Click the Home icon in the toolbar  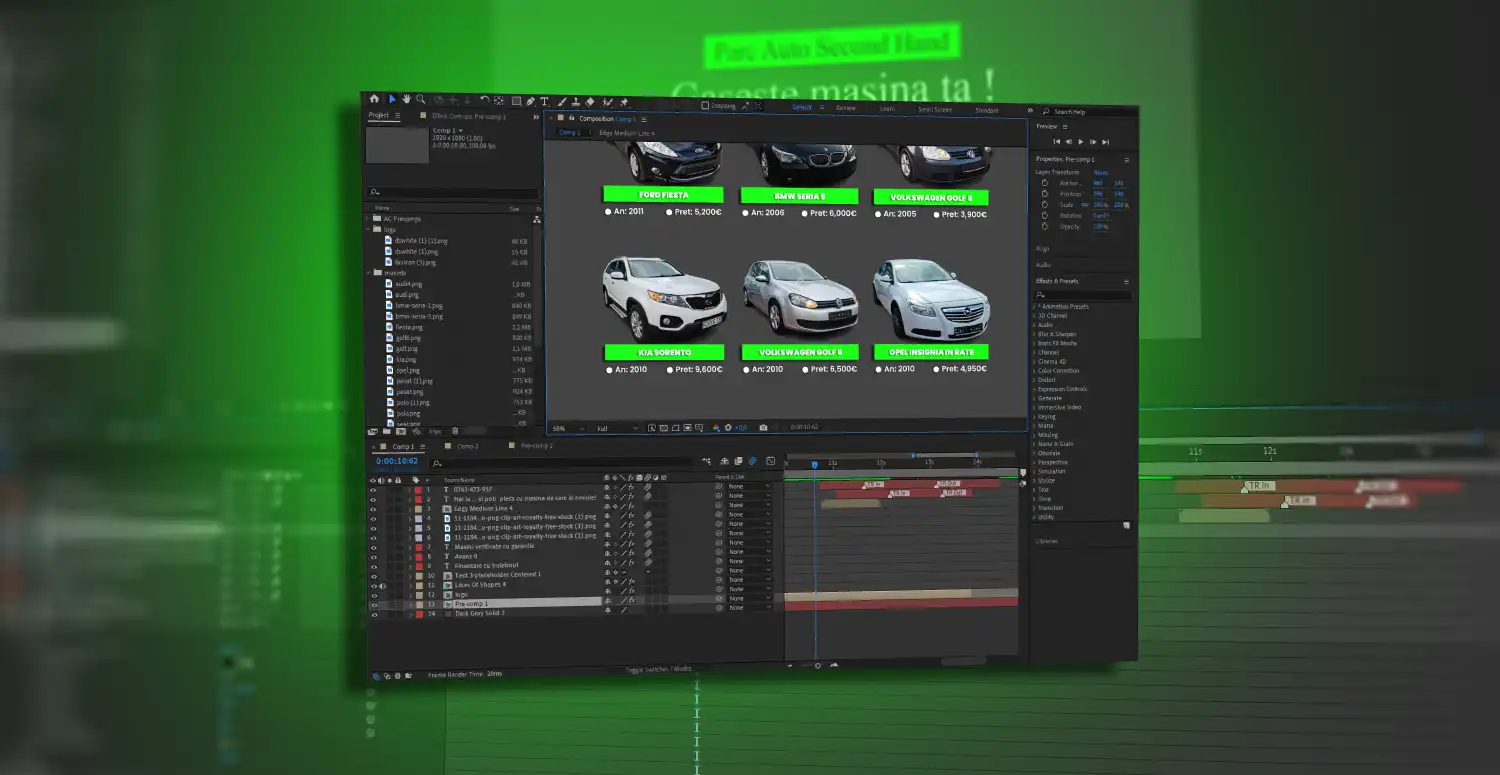point(374,99)
